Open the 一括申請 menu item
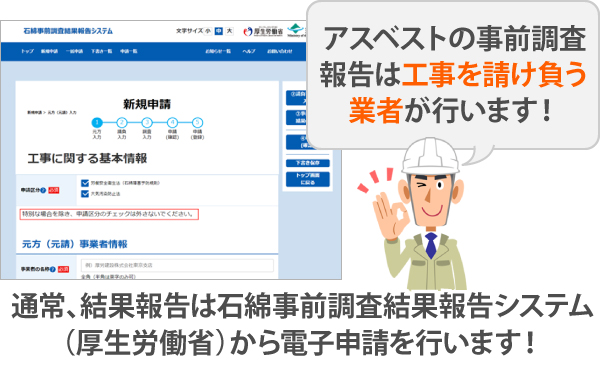This screenshot has width=600, height=366. click(74, 51)
